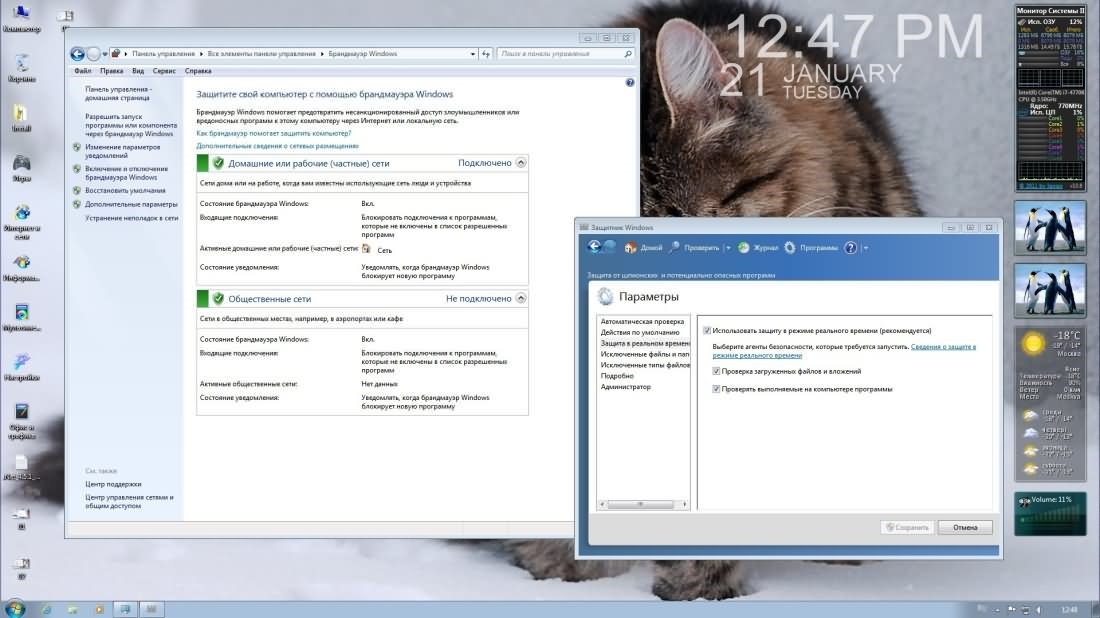This screenshot has width=1100, height=618.
Task: Open Изменение параметров уведомлений link
Action: tap(123, 152)
